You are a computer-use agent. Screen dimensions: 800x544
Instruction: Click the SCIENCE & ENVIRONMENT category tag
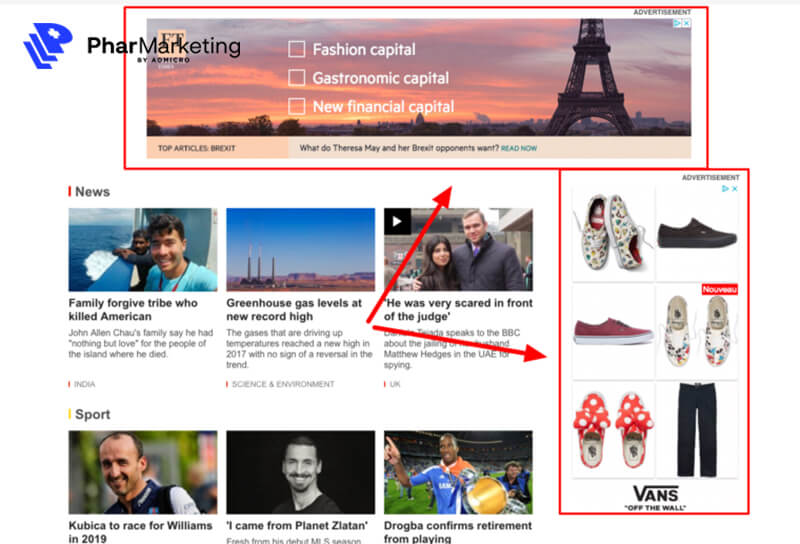point(283,384)
